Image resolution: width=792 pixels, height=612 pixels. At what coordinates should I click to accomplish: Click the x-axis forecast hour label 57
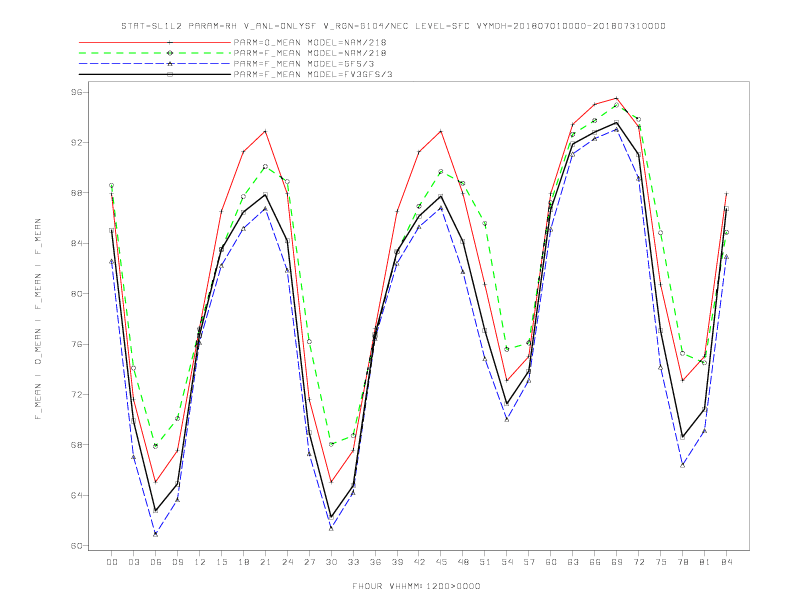pyautogui.click(x=529, y=562)
